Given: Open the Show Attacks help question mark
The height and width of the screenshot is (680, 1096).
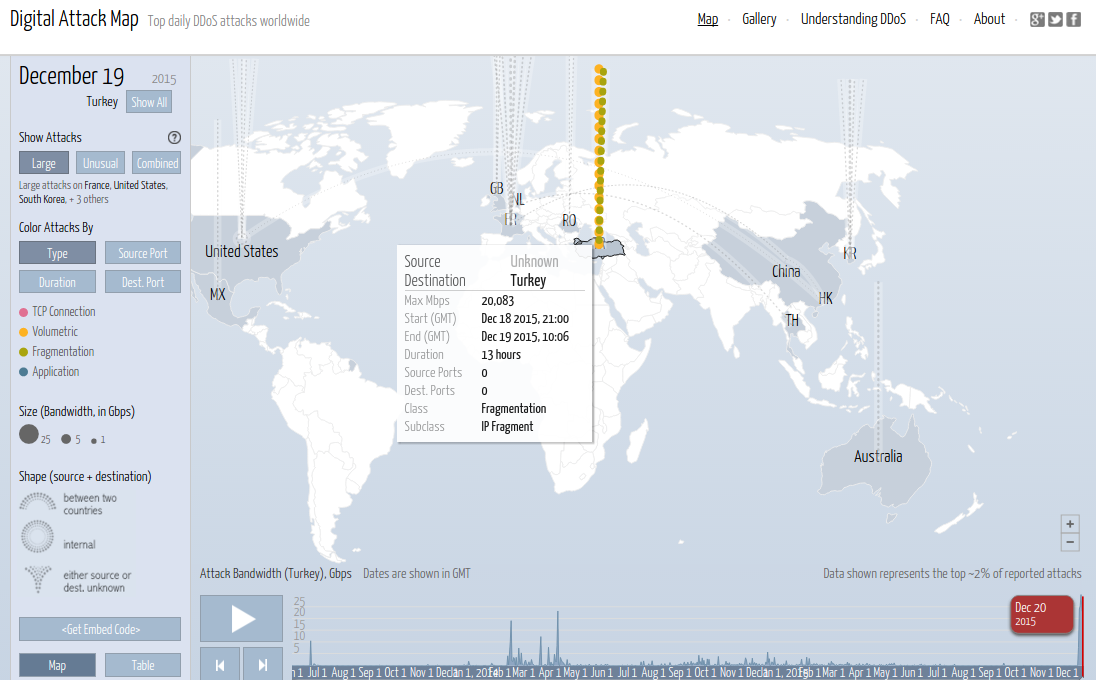Looking at the screenshot, I should pos(175,138).
